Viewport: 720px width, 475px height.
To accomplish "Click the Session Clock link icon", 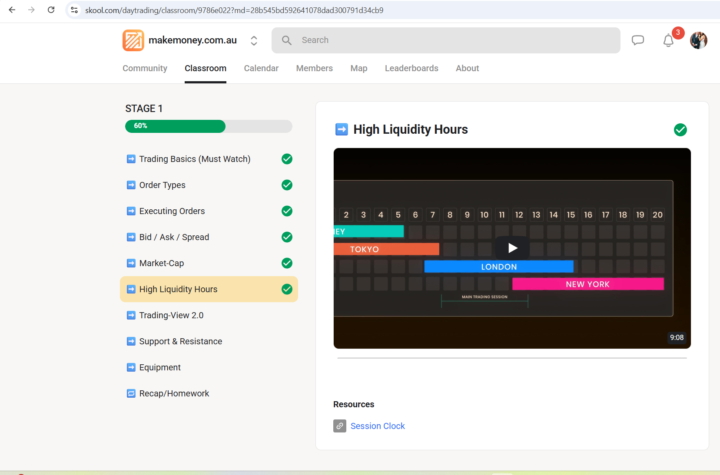I will pos(340,426).
